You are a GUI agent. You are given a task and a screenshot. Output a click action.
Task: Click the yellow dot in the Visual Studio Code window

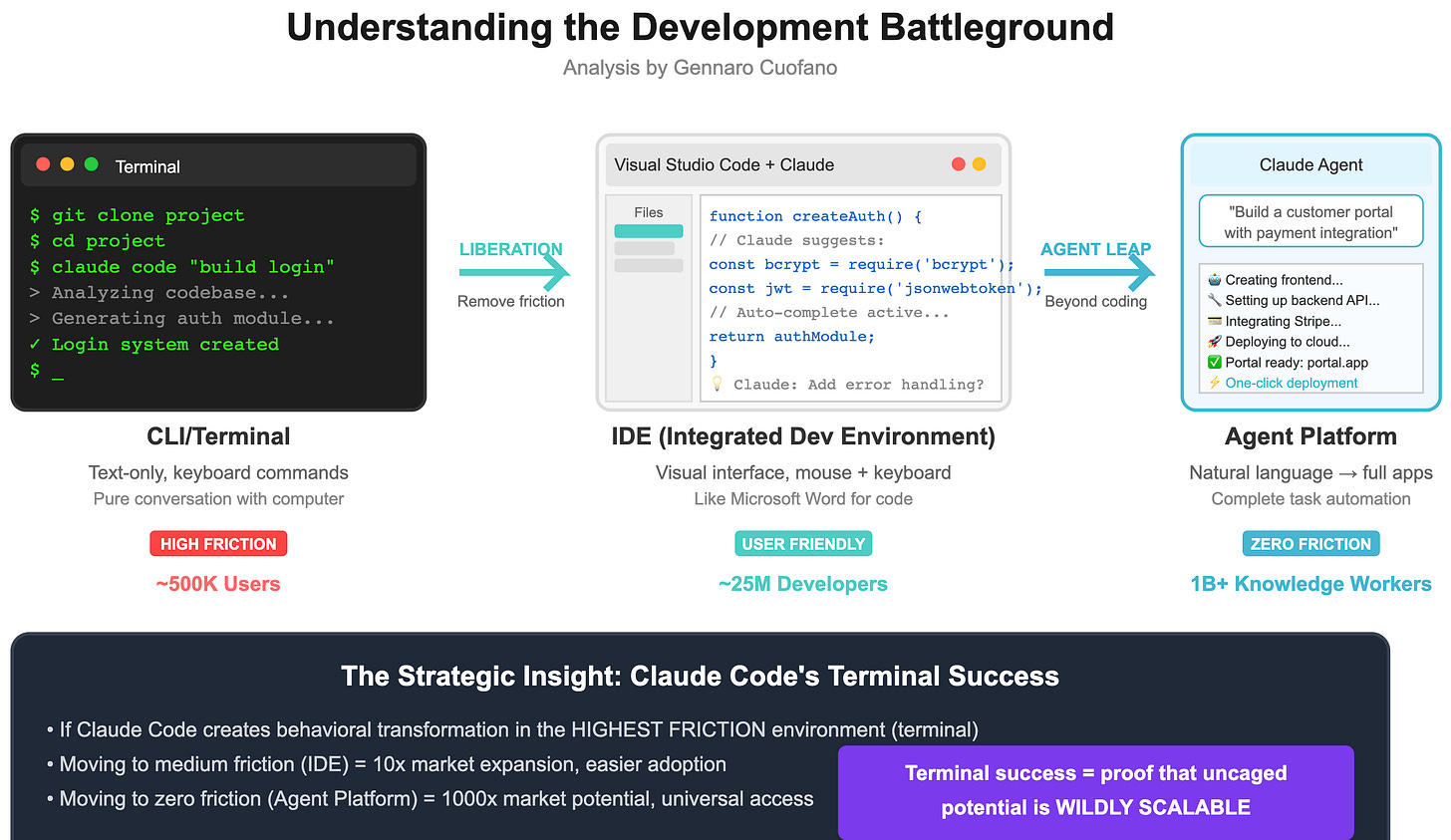(980, 164)
